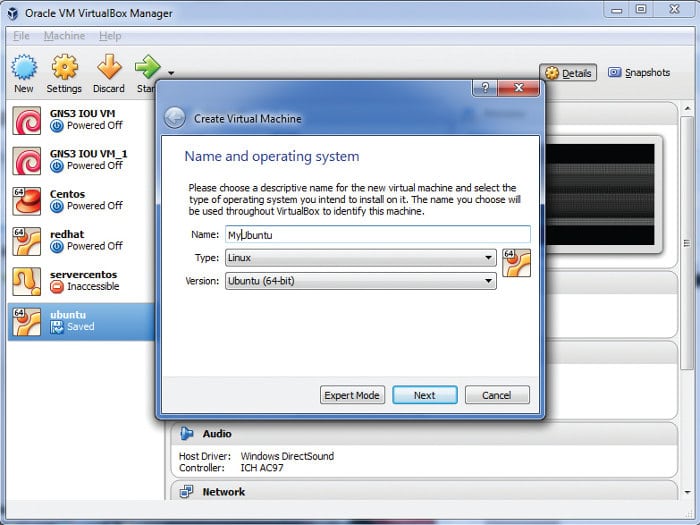Click the Inaccessible status icon of servercentos
Viewport: 700px width, 525px height.
pyautogui.click(x=57, y=287)
